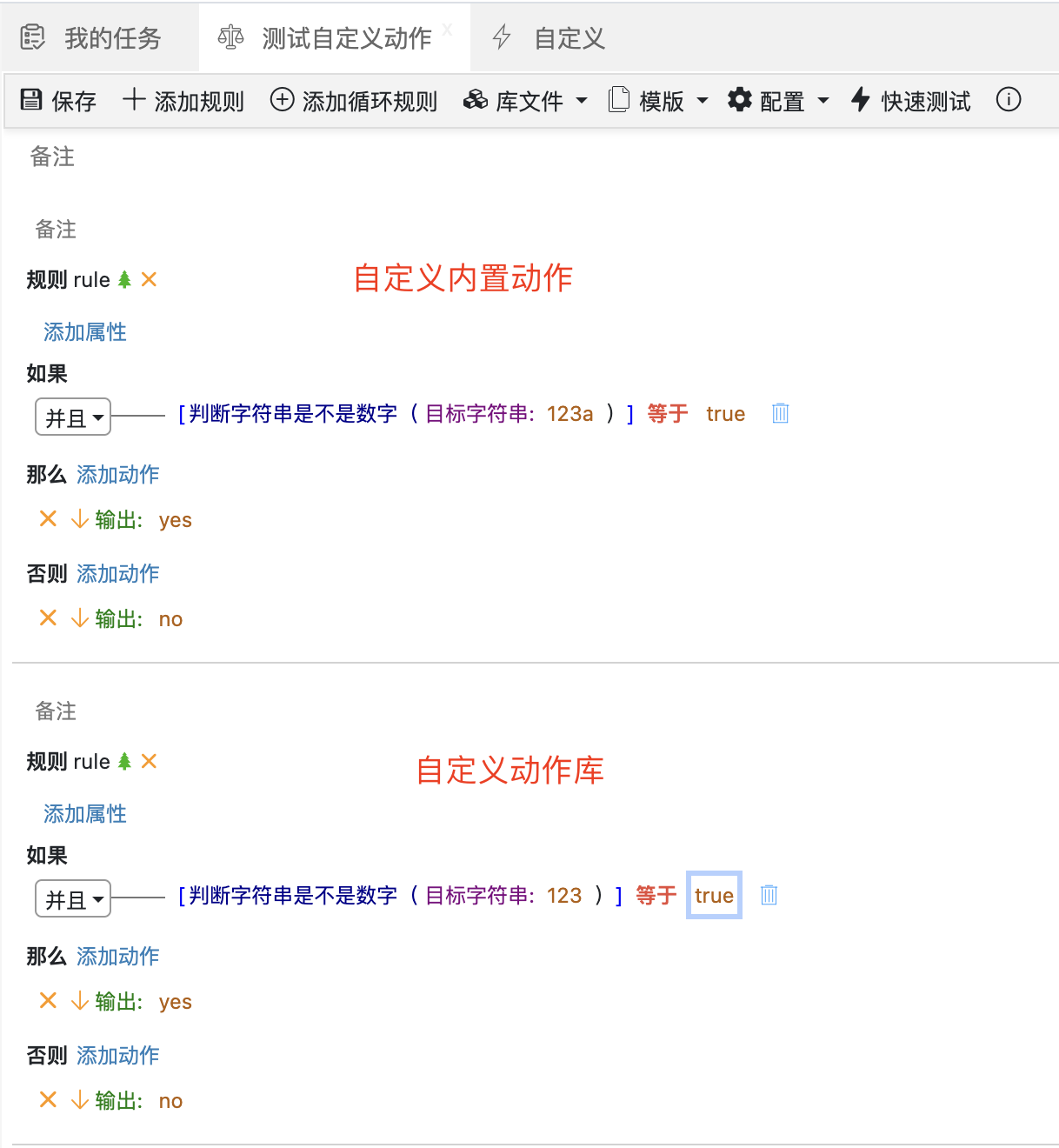The width and height of the screenshot is (1059, 1148).
Task: Click 保存 to save rules
Action: click(58, 101)
